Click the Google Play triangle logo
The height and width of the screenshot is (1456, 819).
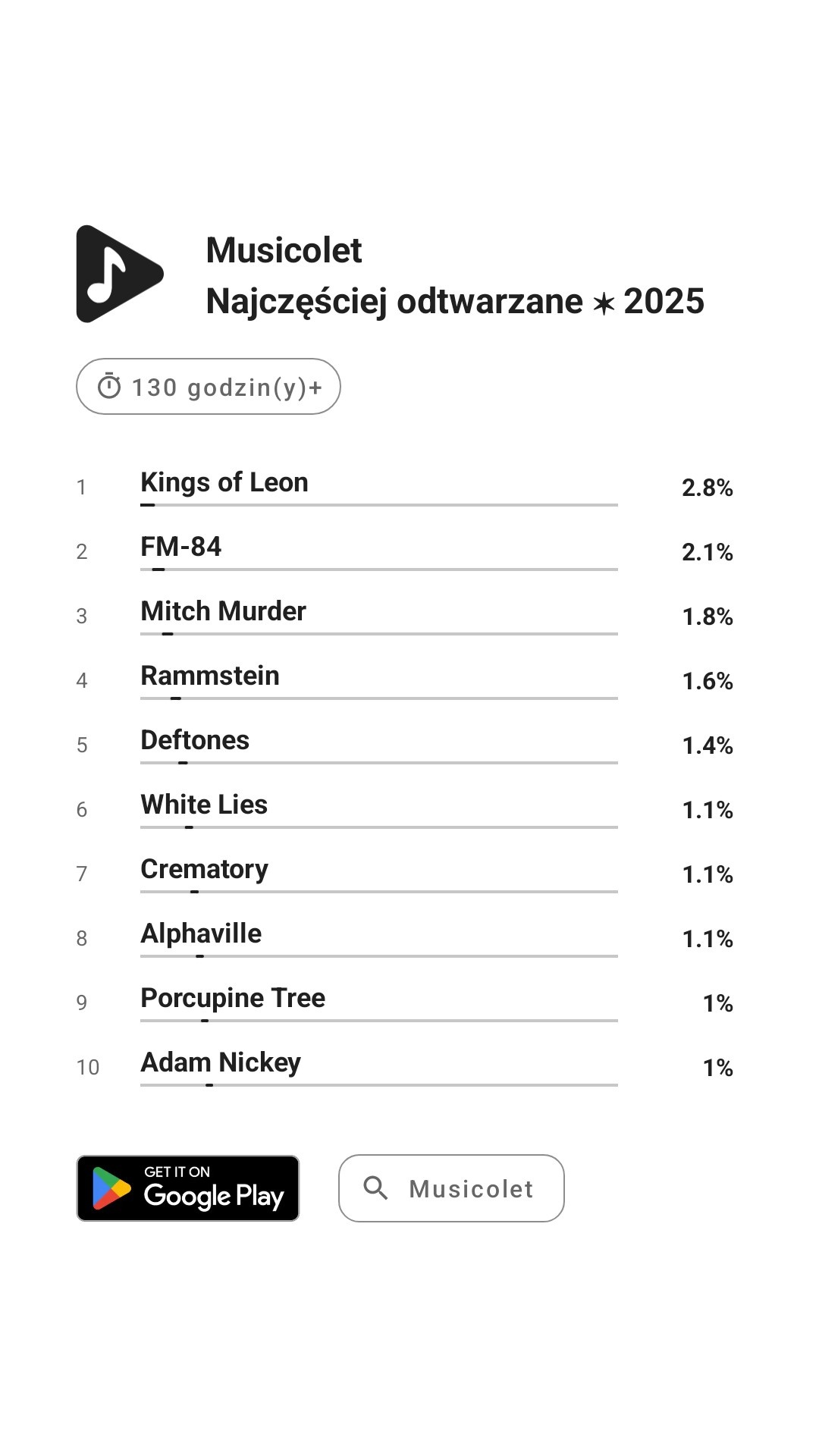[x=111, y=1188]
